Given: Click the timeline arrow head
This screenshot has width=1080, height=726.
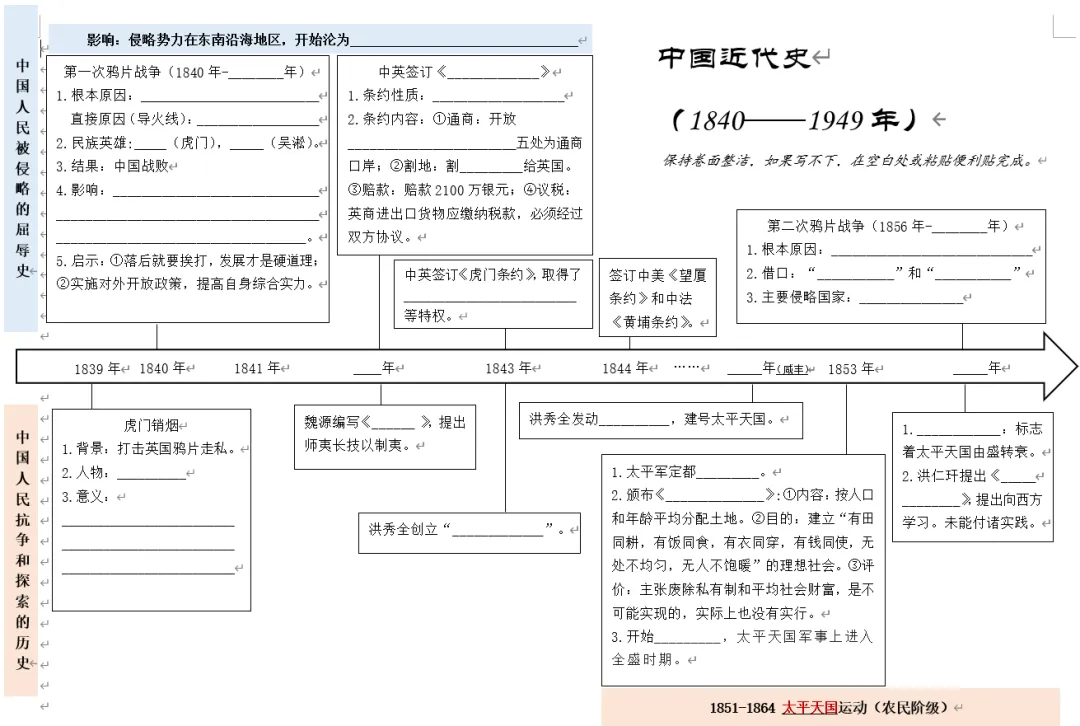Looking at the screenshot, I should (1061, 366).
